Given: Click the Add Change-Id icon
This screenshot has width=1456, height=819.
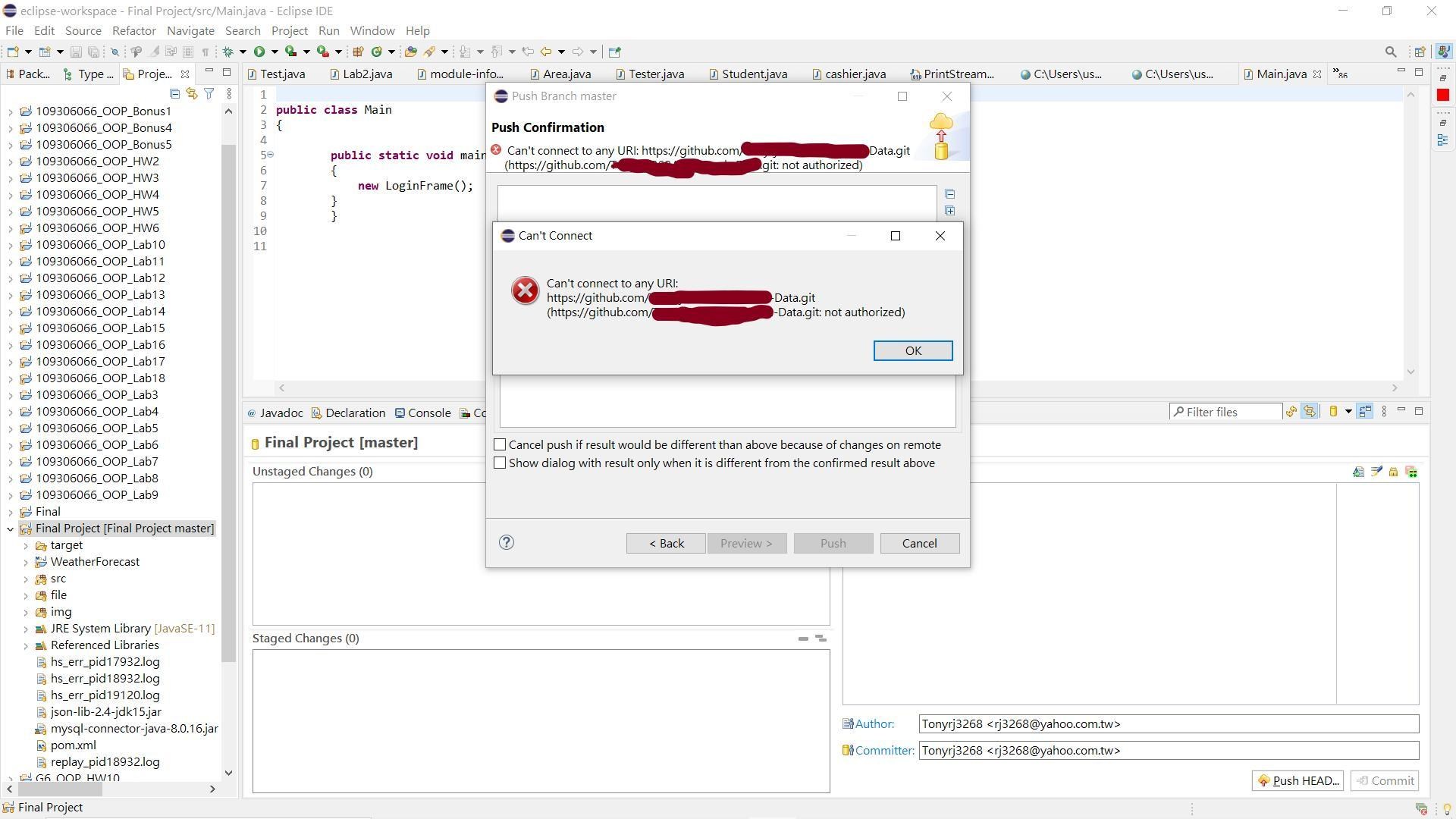Looking at the screenshot, I should (x=1411, y=472).
